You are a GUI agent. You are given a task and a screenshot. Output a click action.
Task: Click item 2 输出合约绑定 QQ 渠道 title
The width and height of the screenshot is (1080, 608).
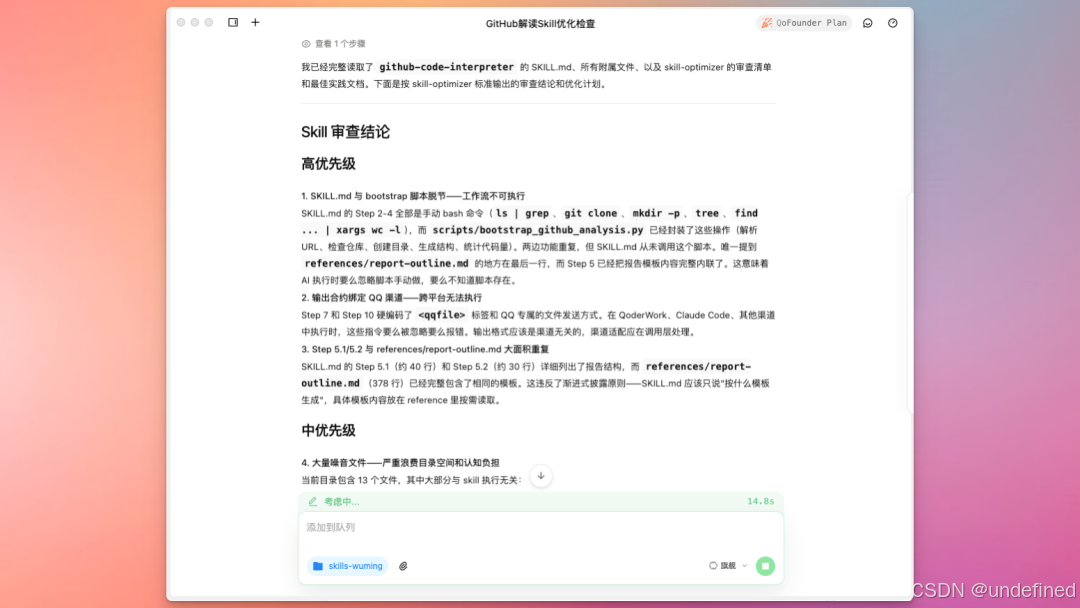[x=391, y=298]
